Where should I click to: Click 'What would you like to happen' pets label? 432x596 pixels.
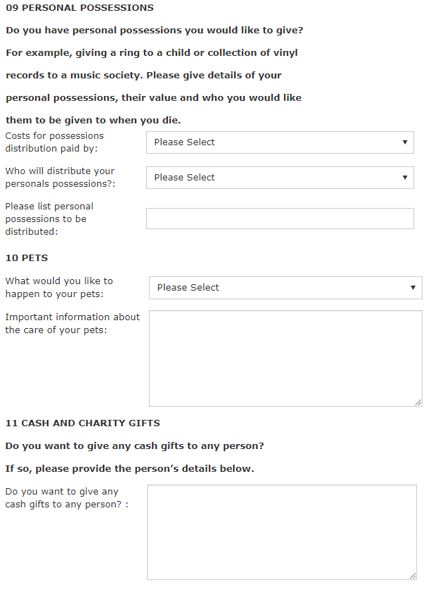59,287
